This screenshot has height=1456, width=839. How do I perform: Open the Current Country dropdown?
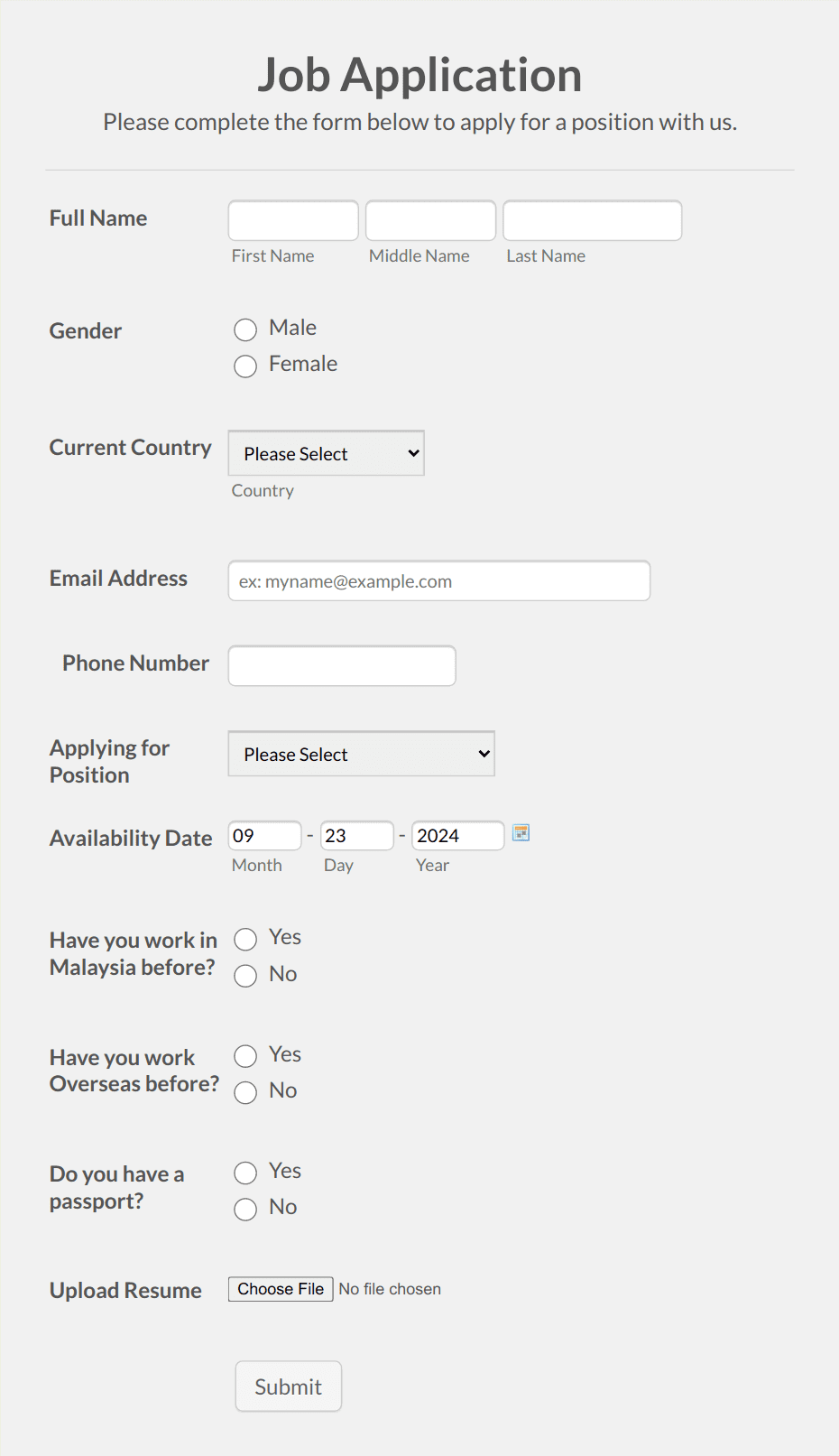326,453
